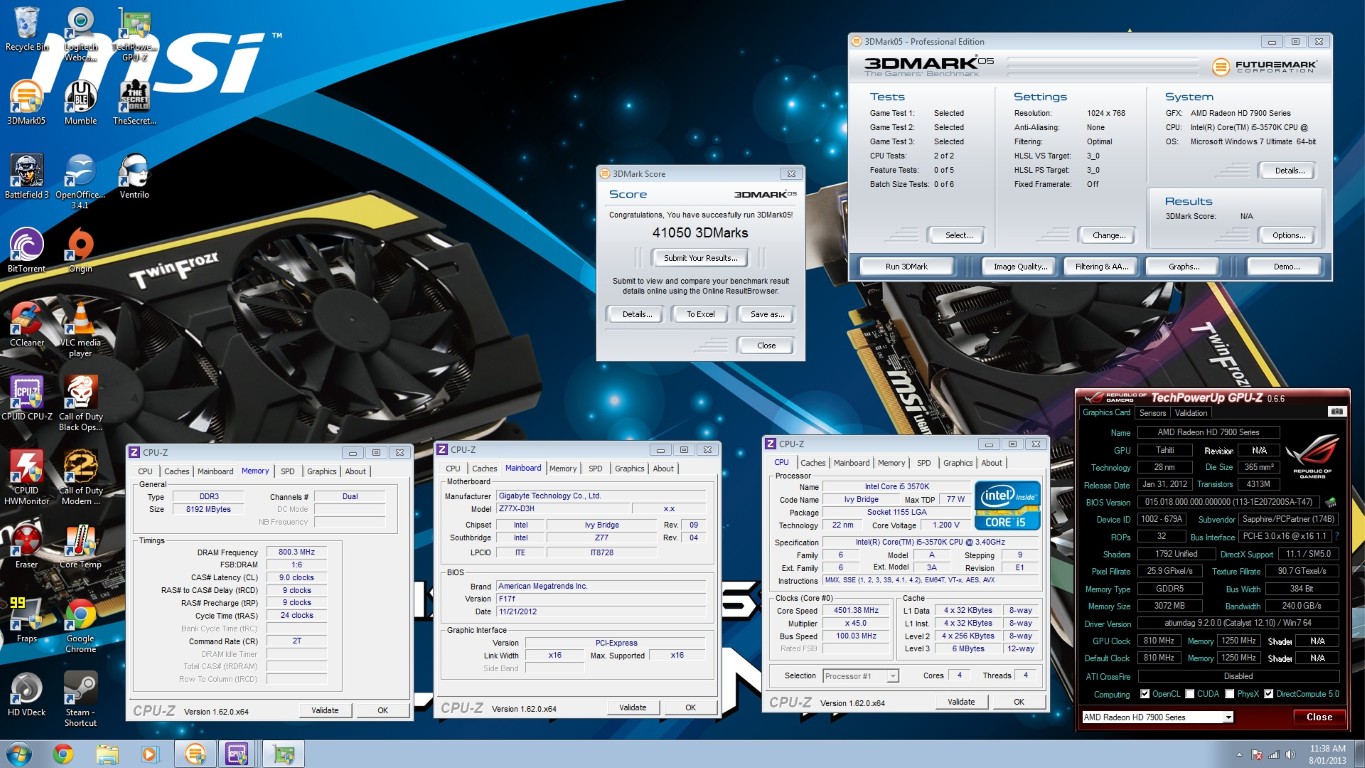Screen dimensions: 1365x768
Task: Click the Graphs button in 3DMark05
Action: [1184, 267]
